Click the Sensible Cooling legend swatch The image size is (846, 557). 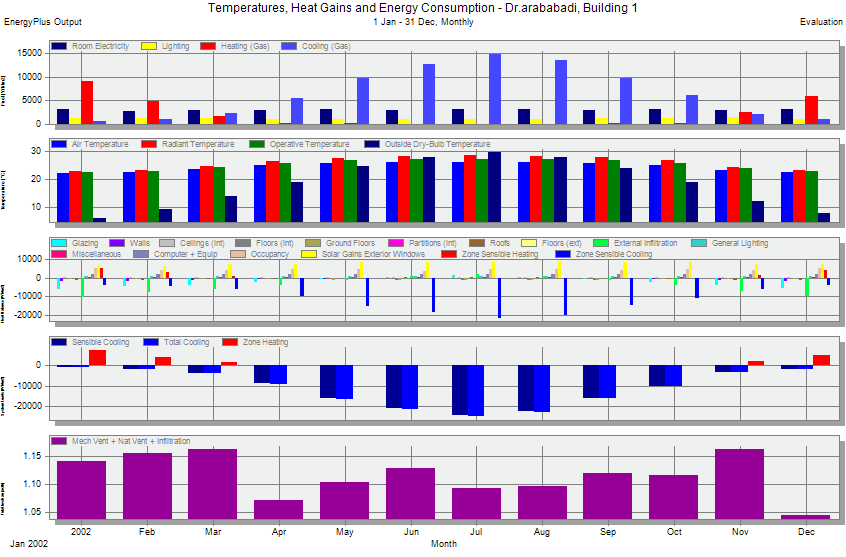tap(59, 342)
